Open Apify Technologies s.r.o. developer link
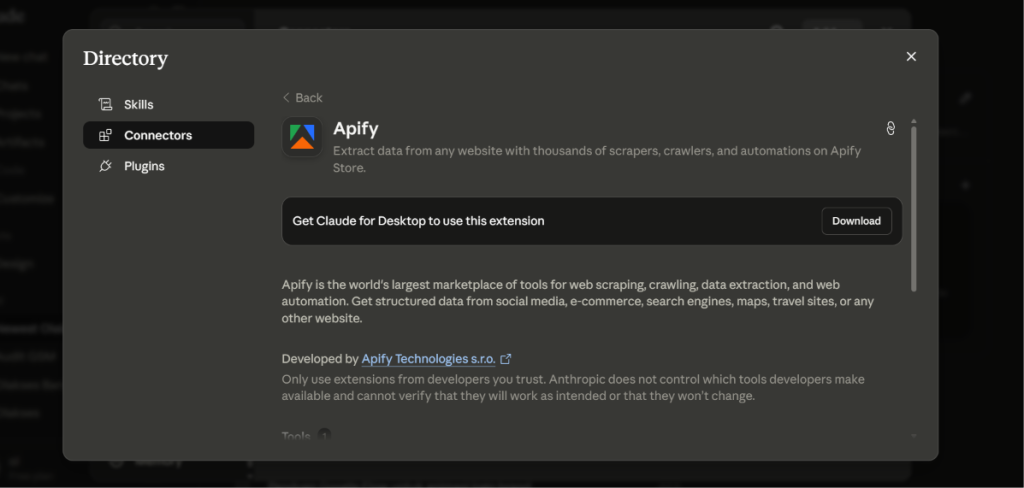The width and height of the screenshot is (1024, 488). click(428, 359)
